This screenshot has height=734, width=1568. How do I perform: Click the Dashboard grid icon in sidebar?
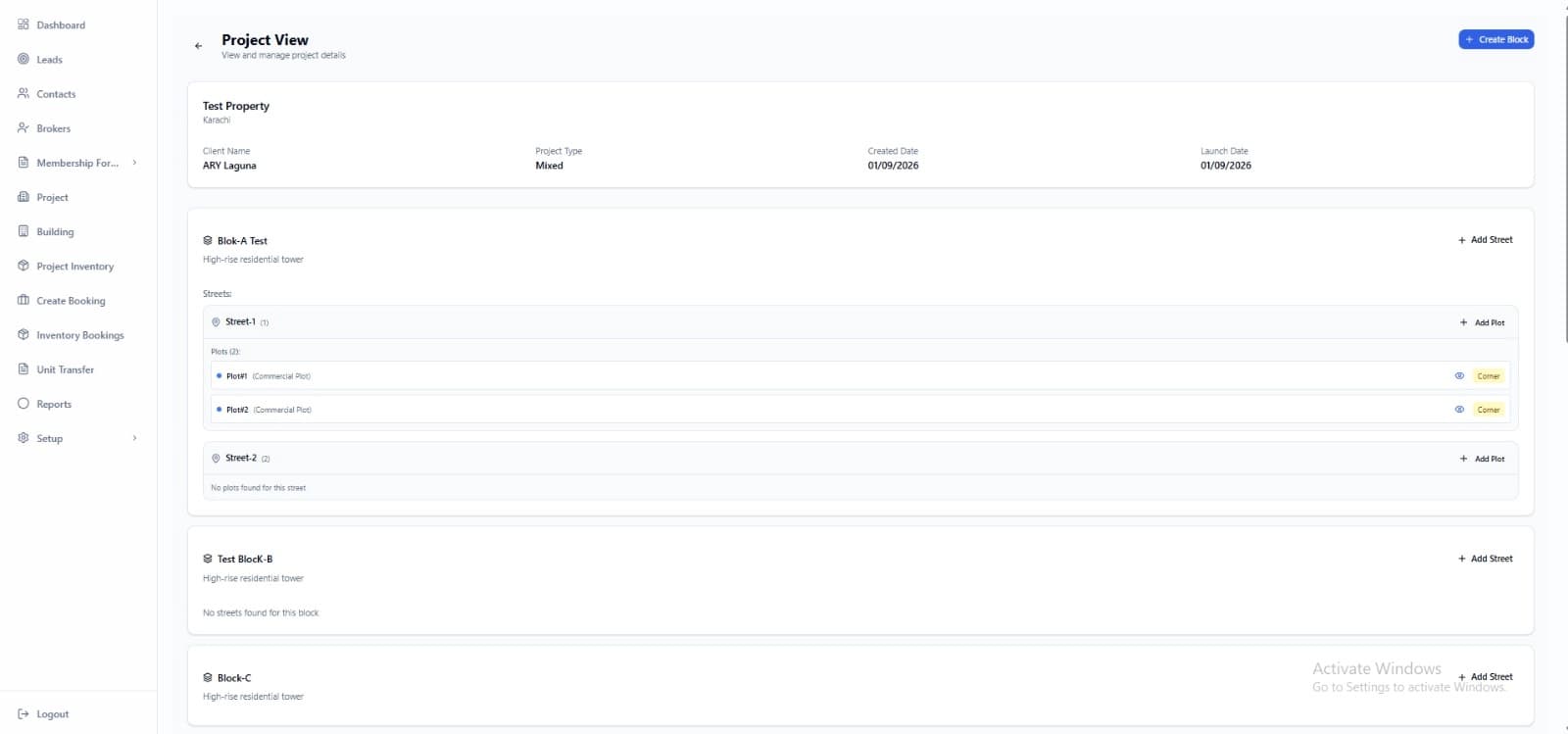[x=24, y=24]
